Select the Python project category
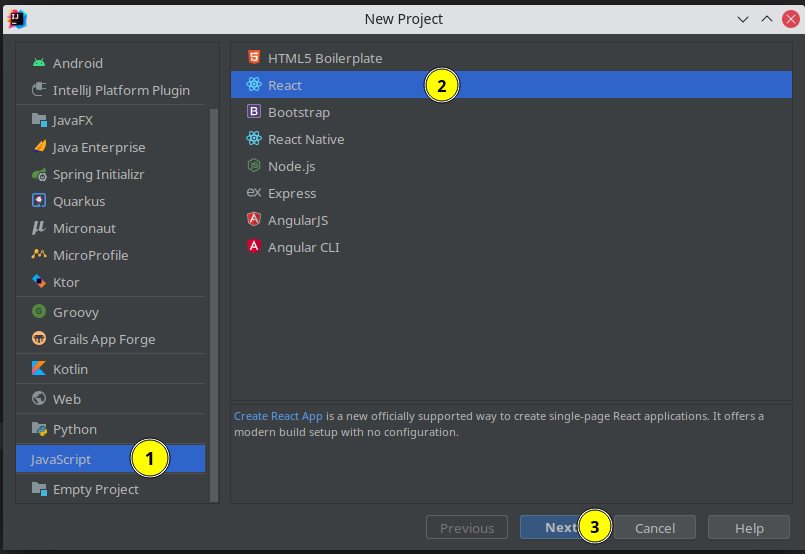Image resolution: width=805 pixels, height=554 pixels. click(x=75, y=429)
